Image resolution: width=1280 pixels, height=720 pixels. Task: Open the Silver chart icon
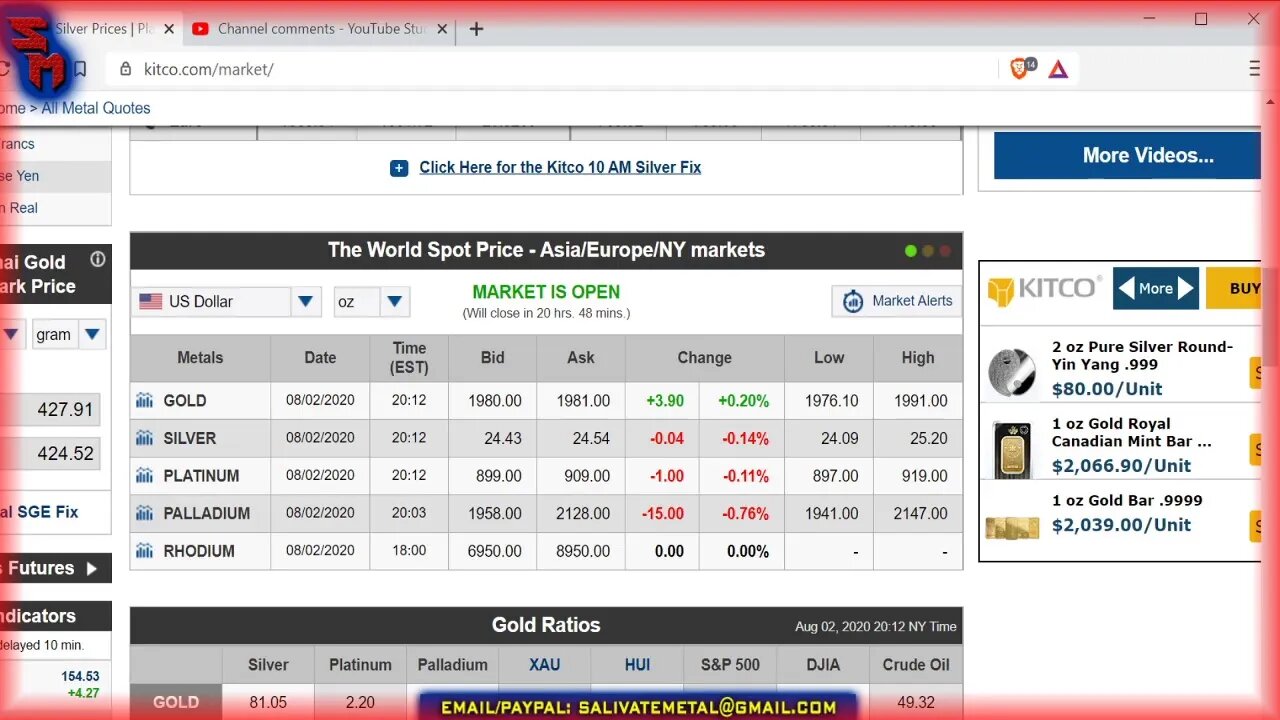145,438
